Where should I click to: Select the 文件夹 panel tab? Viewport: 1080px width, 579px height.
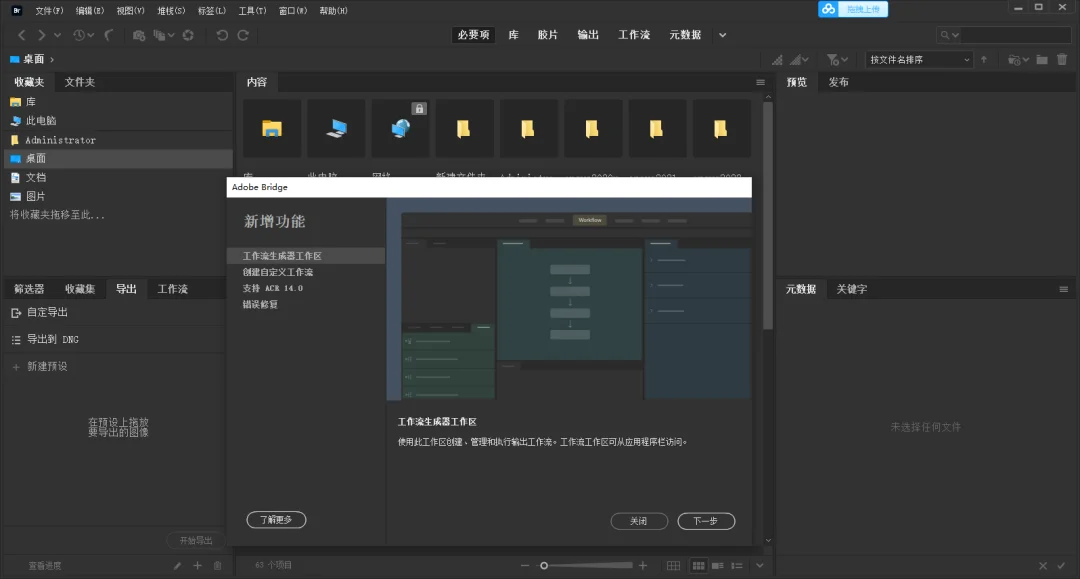pyautogui.click(x=80, y=82)
